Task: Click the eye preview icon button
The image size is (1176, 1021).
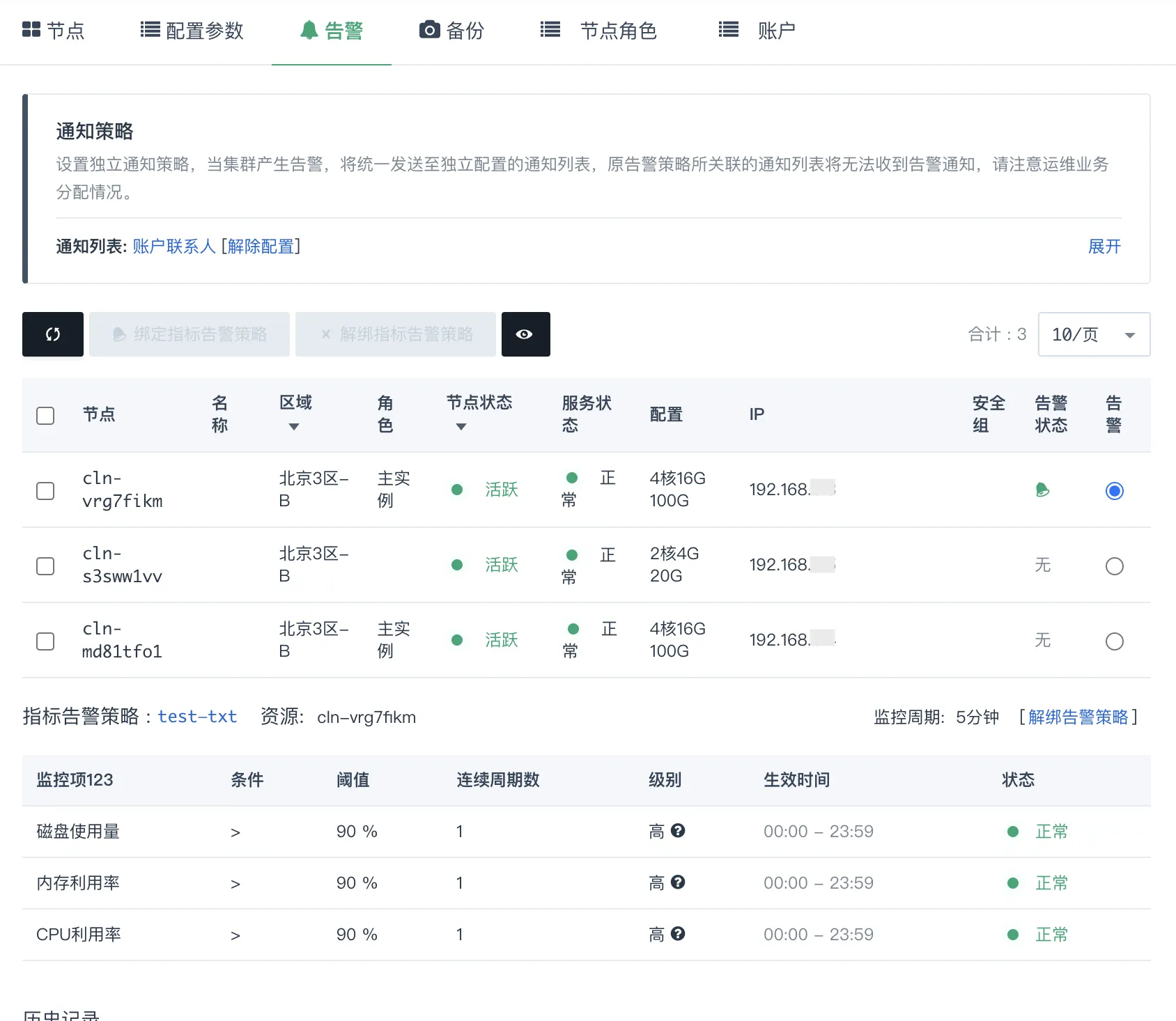Action: [525, 334]
